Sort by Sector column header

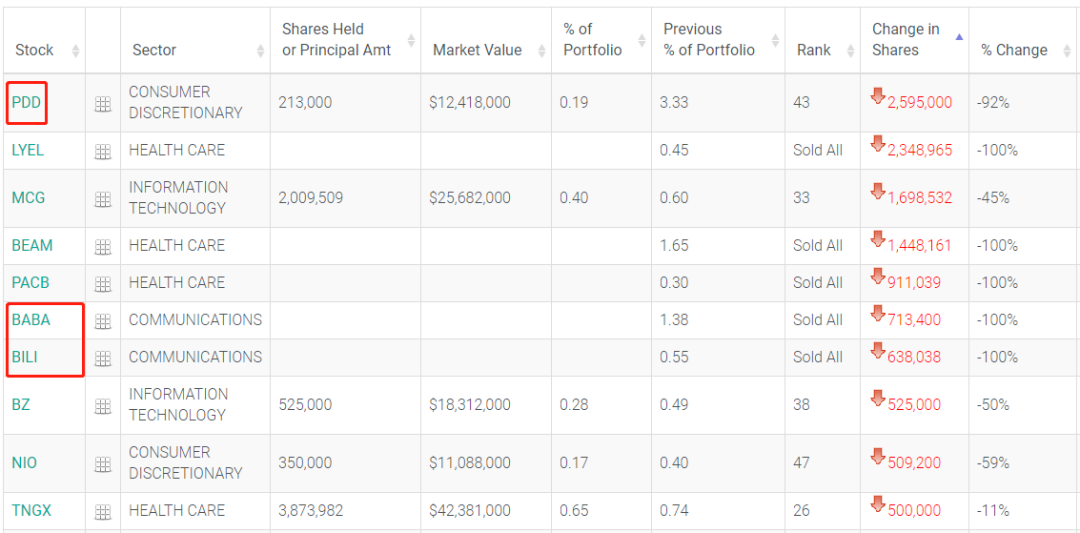[x=154, y=50]
